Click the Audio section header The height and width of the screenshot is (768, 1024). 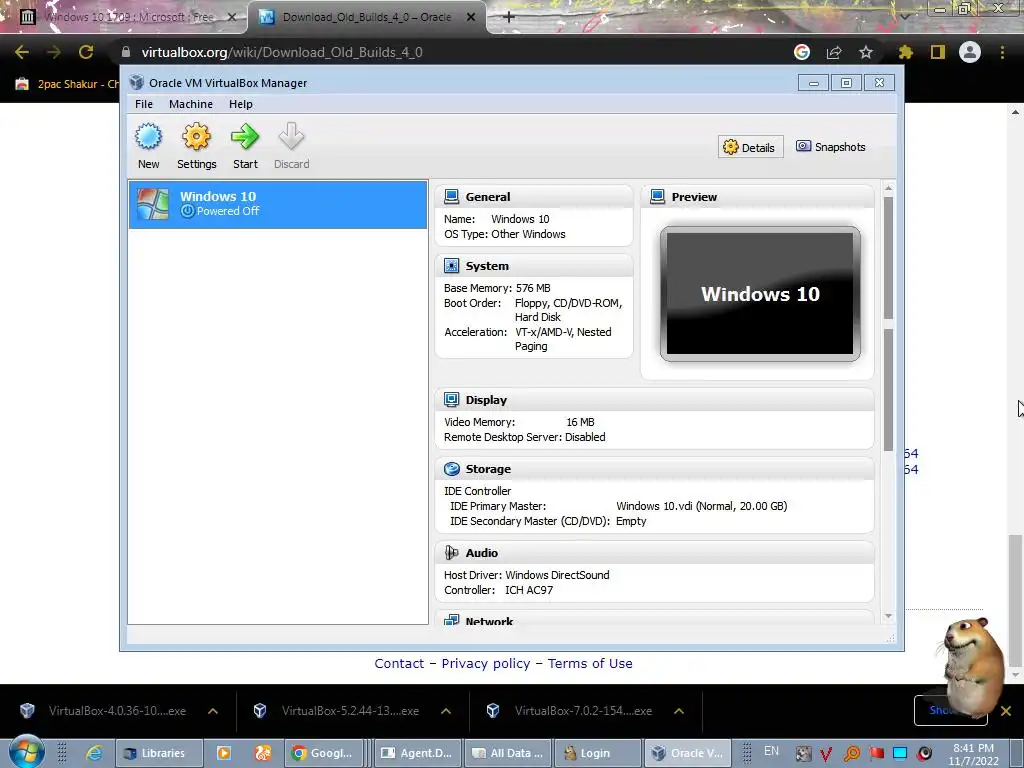coord(654,552)
